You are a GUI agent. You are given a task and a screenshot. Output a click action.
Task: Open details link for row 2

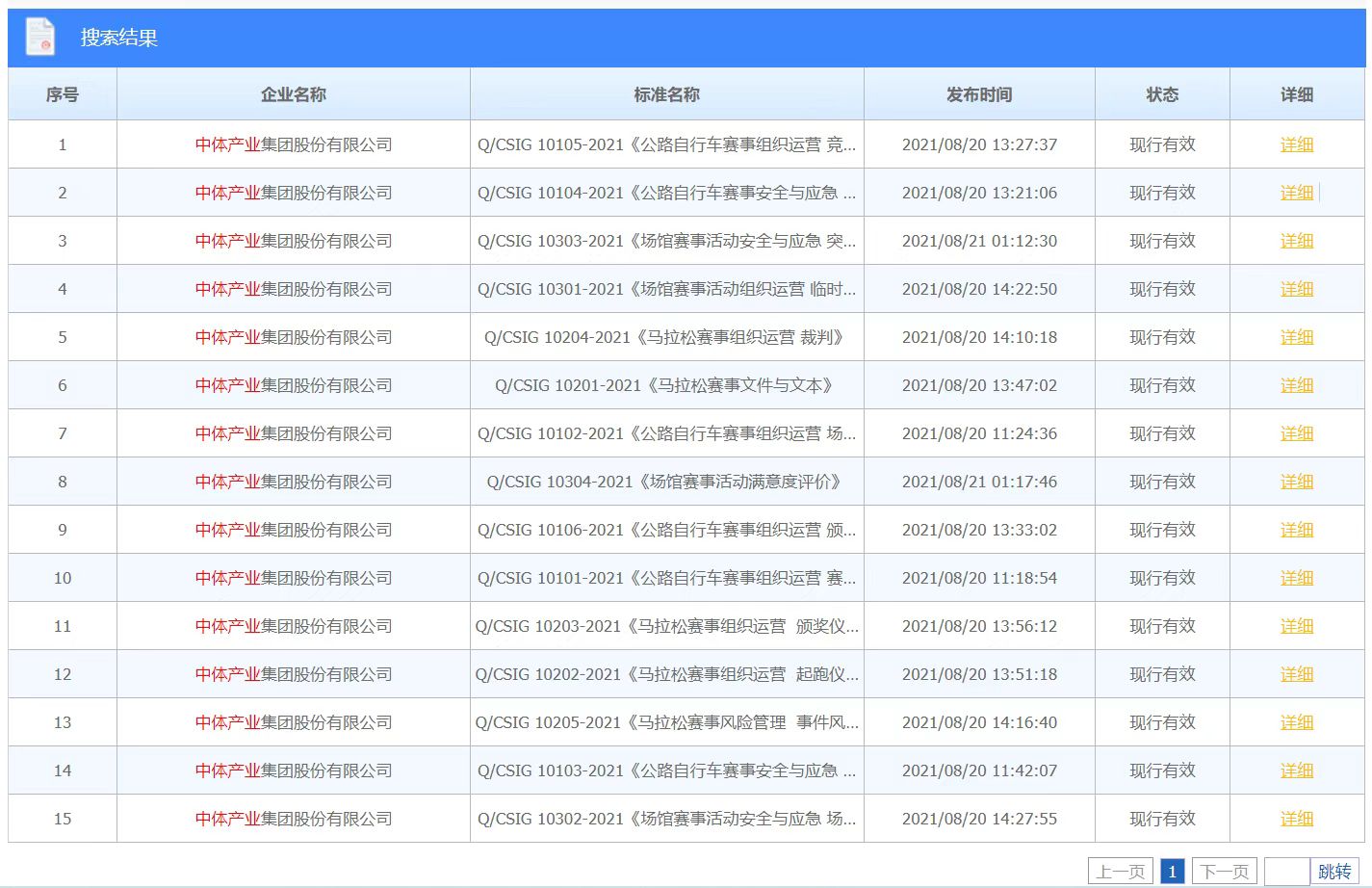pos(1297,193)
